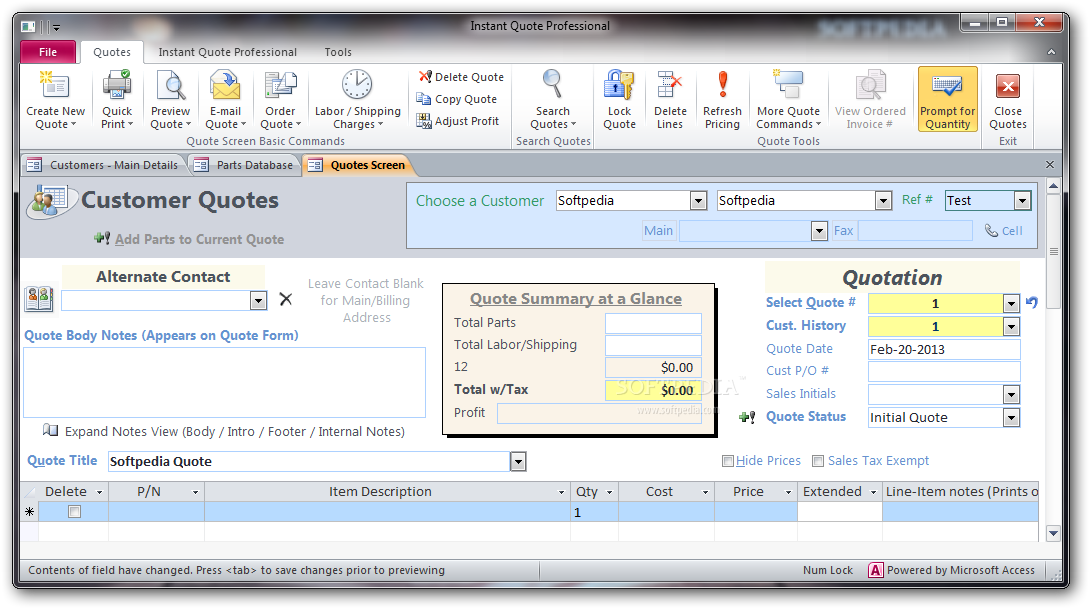Screen dimensions: 1090x609
Task: Toggle Prompt for Quantity button
Action: (947, 99)
